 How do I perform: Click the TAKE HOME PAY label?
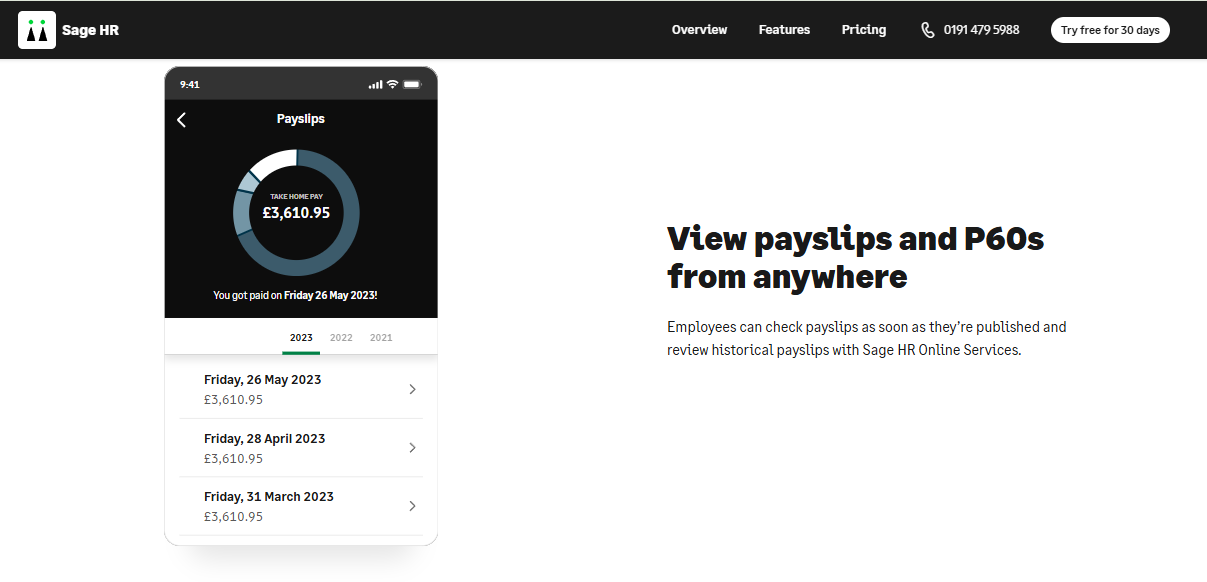point(296,197)
